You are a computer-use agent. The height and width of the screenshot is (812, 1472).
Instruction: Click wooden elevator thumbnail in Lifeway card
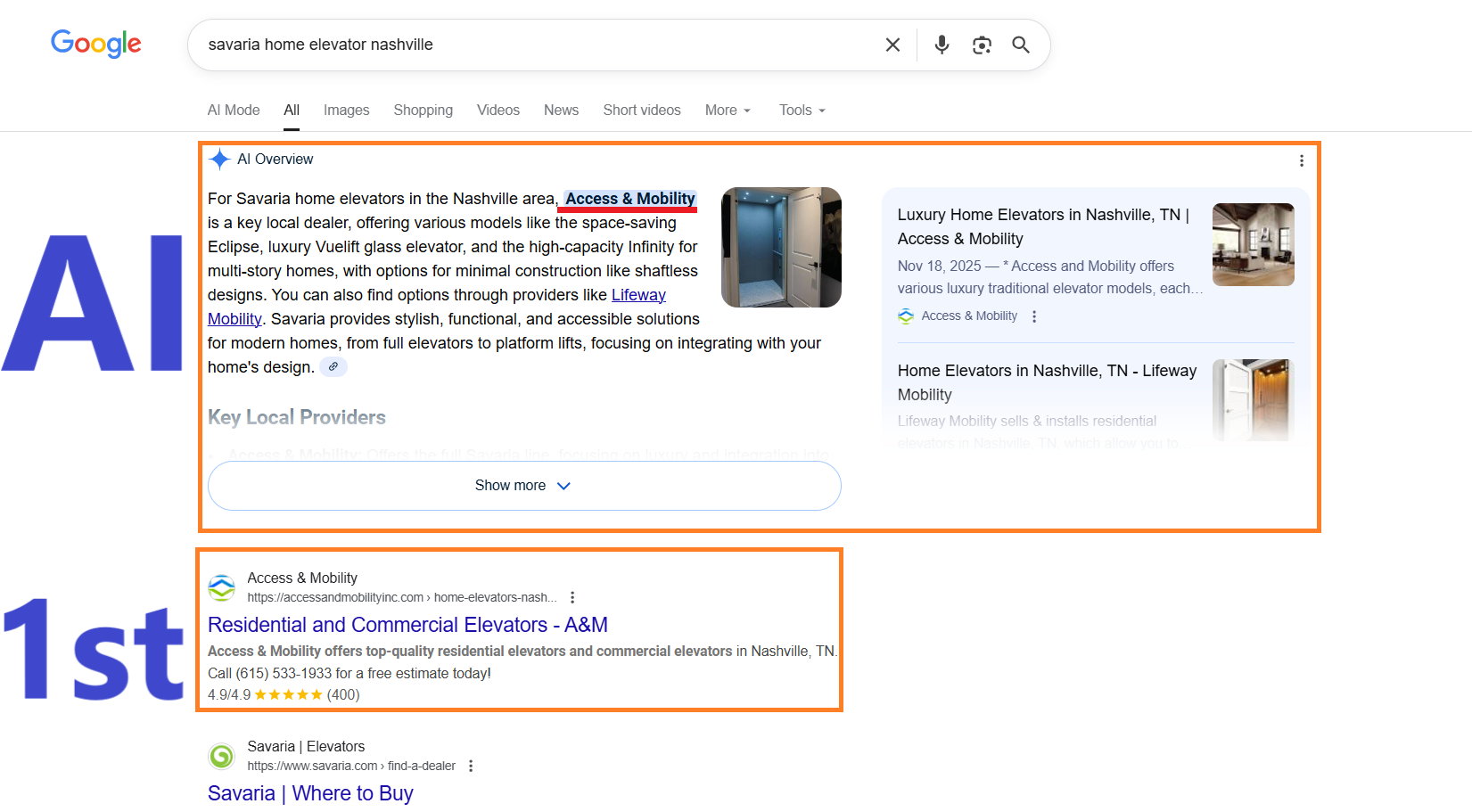coord(1254,400)
